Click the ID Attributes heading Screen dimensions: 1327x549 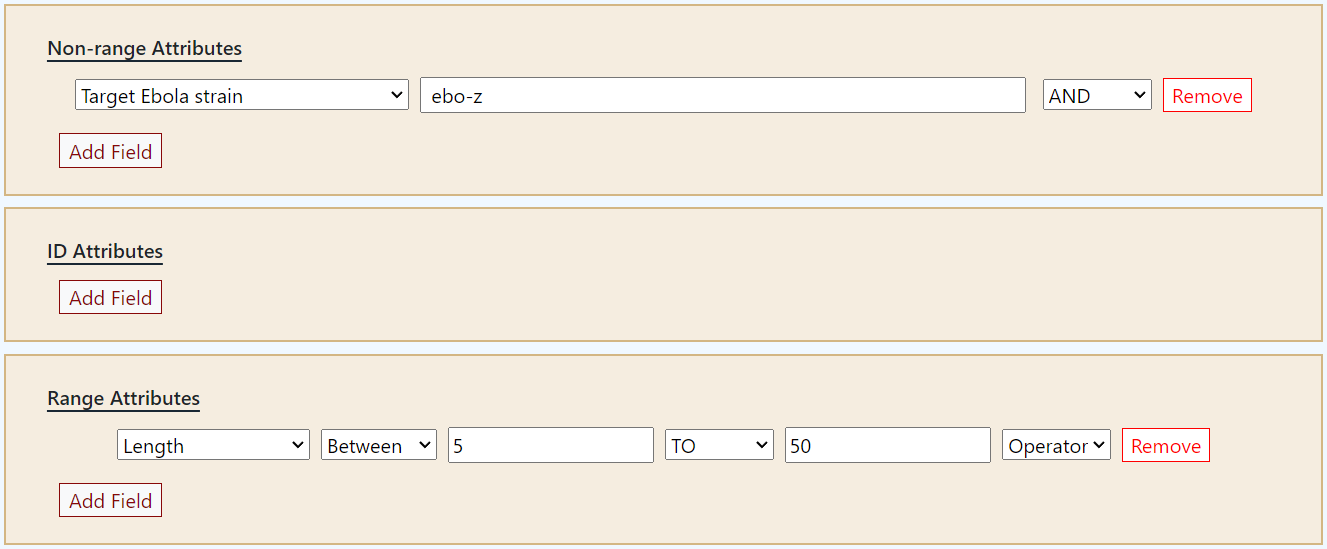pos(105,251)
